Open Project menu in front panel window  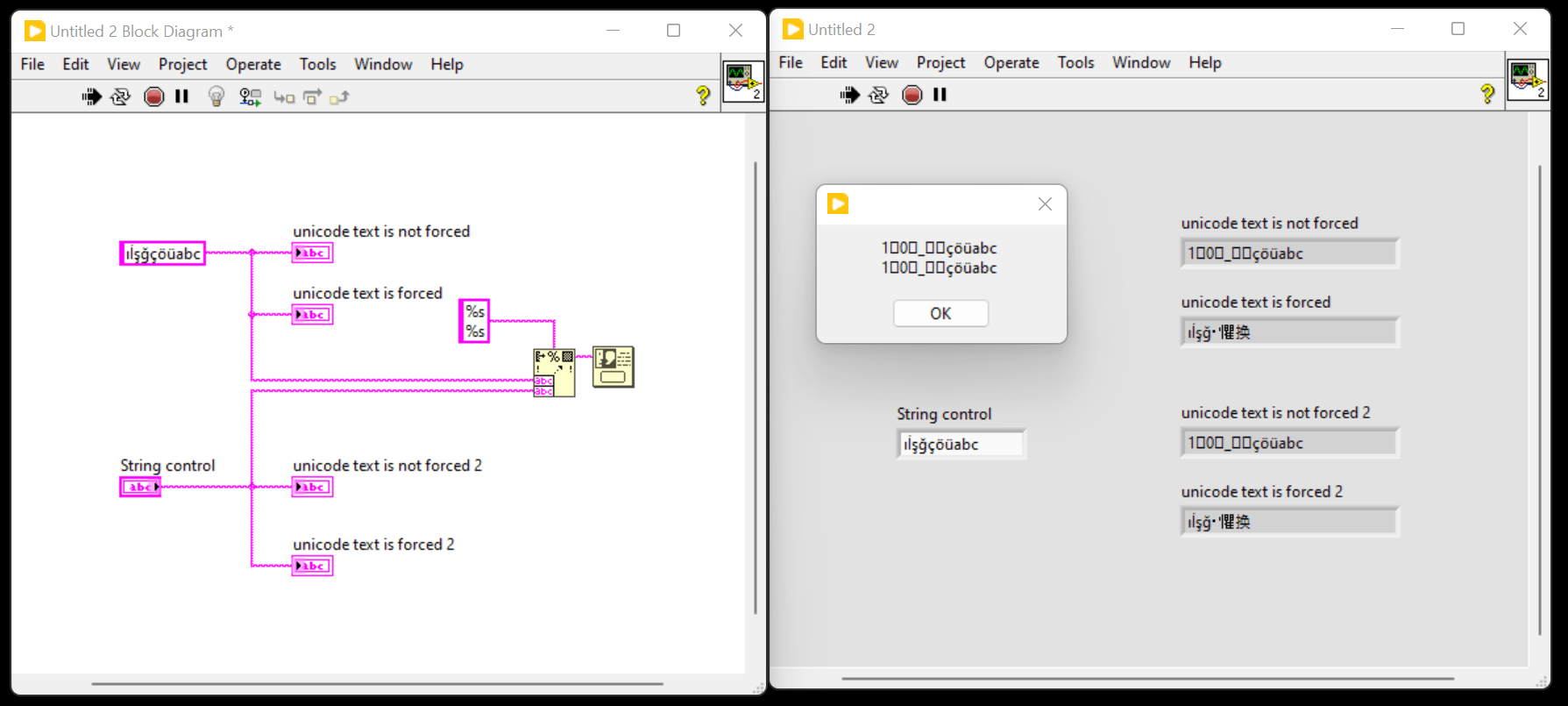(x=940, y=62)
